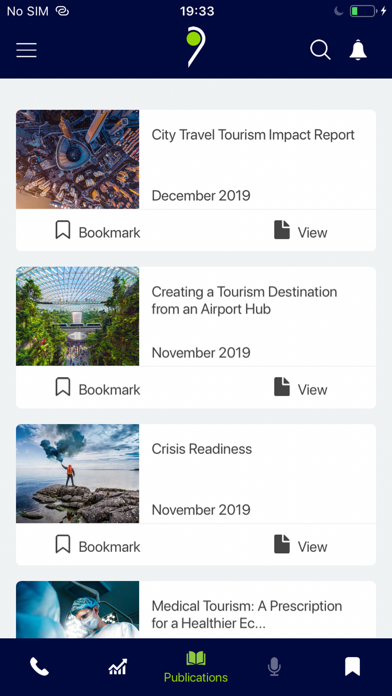Open the hamburger menu
392x696 pixels.
[27, 50]
